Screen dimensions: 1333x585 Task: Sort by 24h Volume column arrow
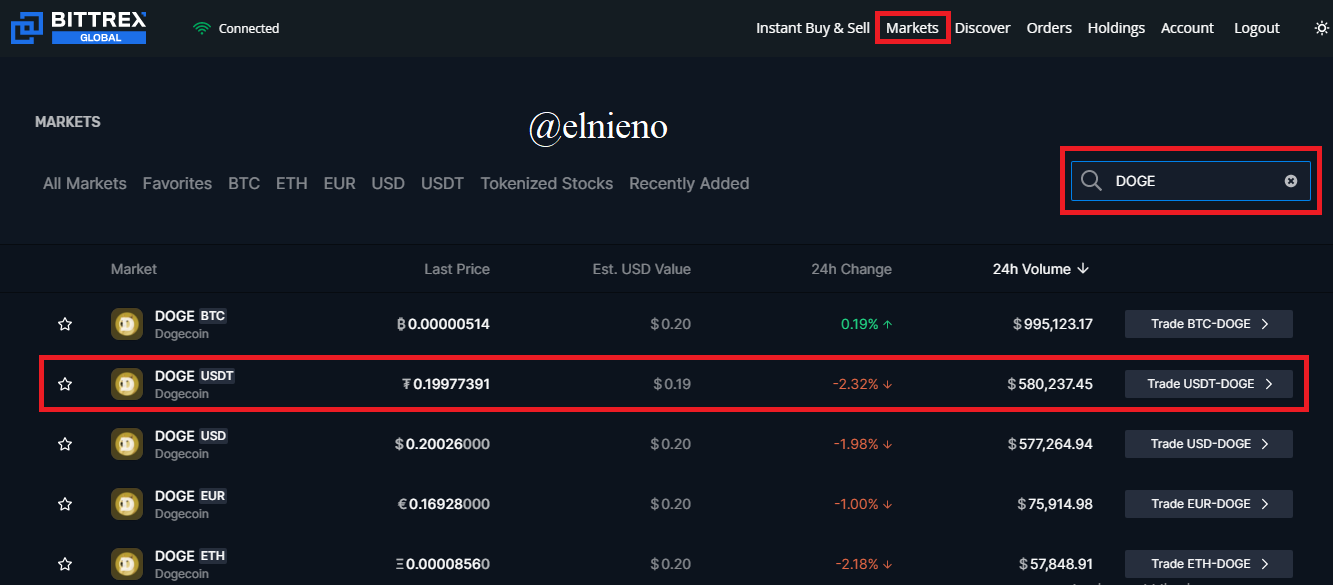1083,269
